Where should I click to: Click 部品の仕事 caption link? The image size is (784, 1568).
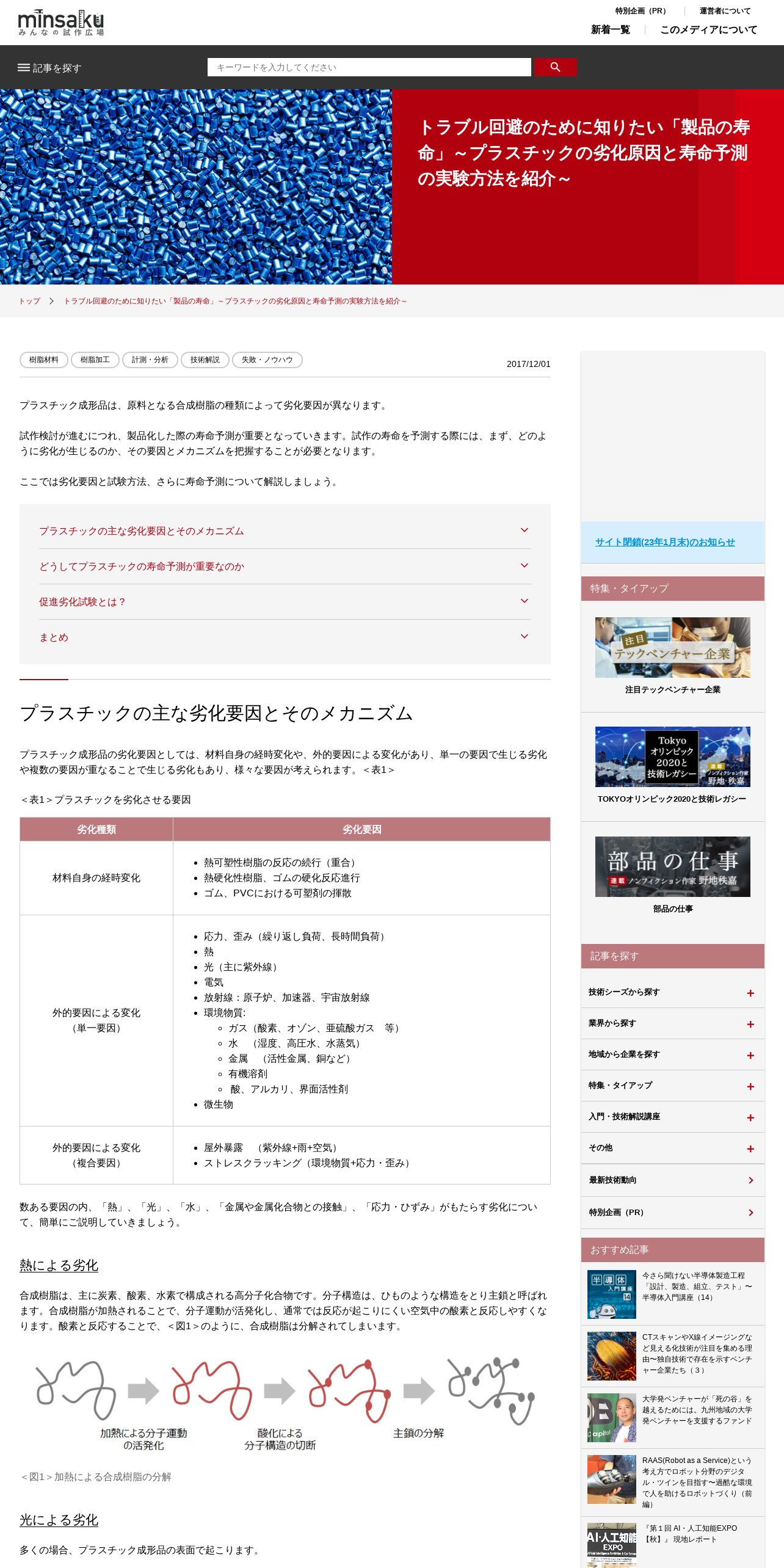coord(673,909)
